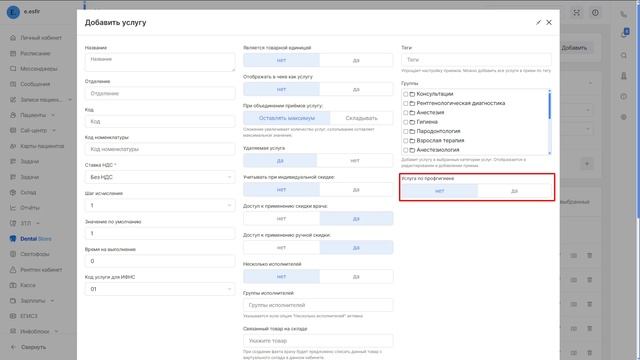Open Рентген кабинет radiation icon
Viewport: 640px width, 360px height.
pos(13,270)
